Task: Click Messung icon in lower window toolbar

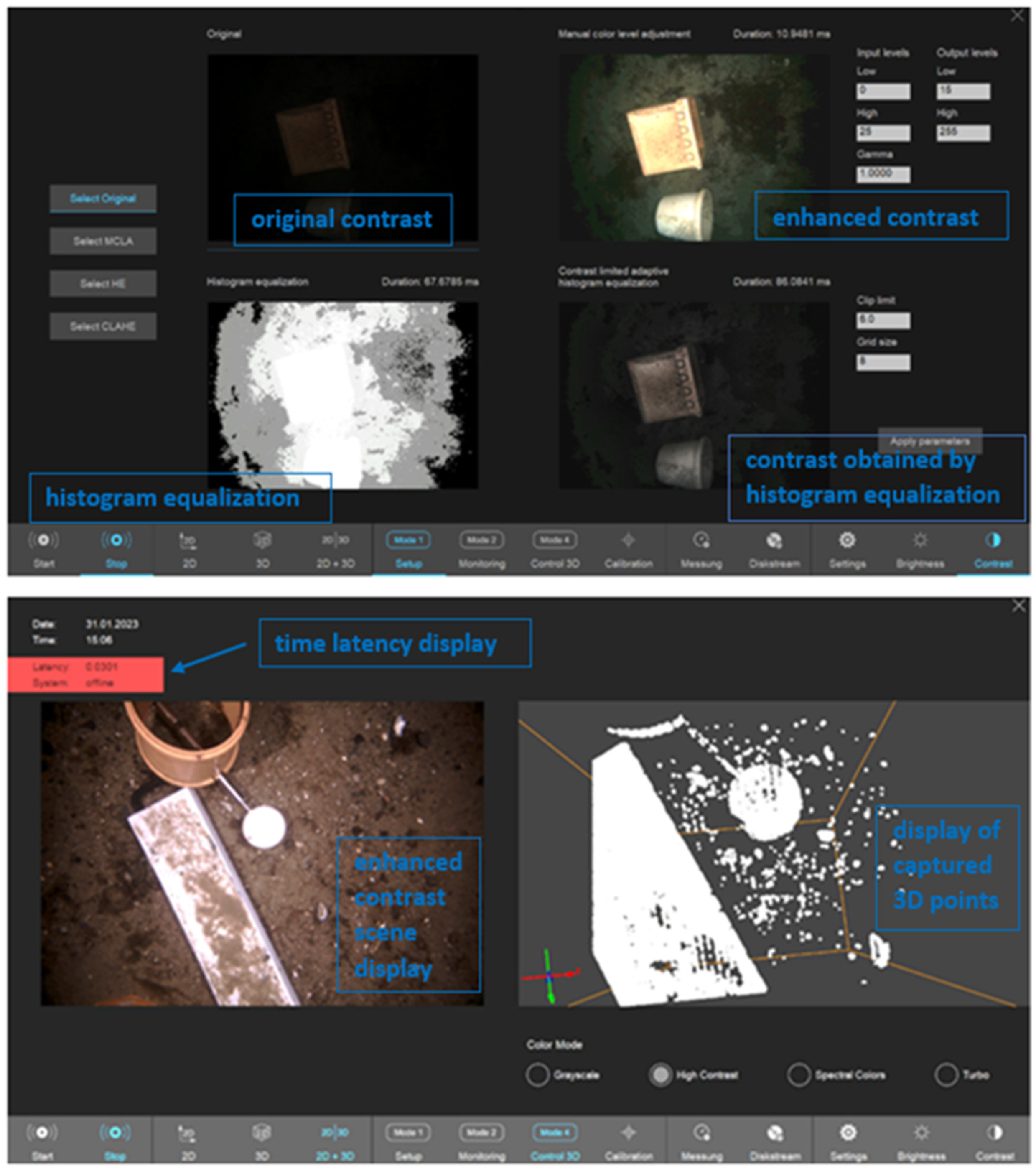Action: 701,1133
